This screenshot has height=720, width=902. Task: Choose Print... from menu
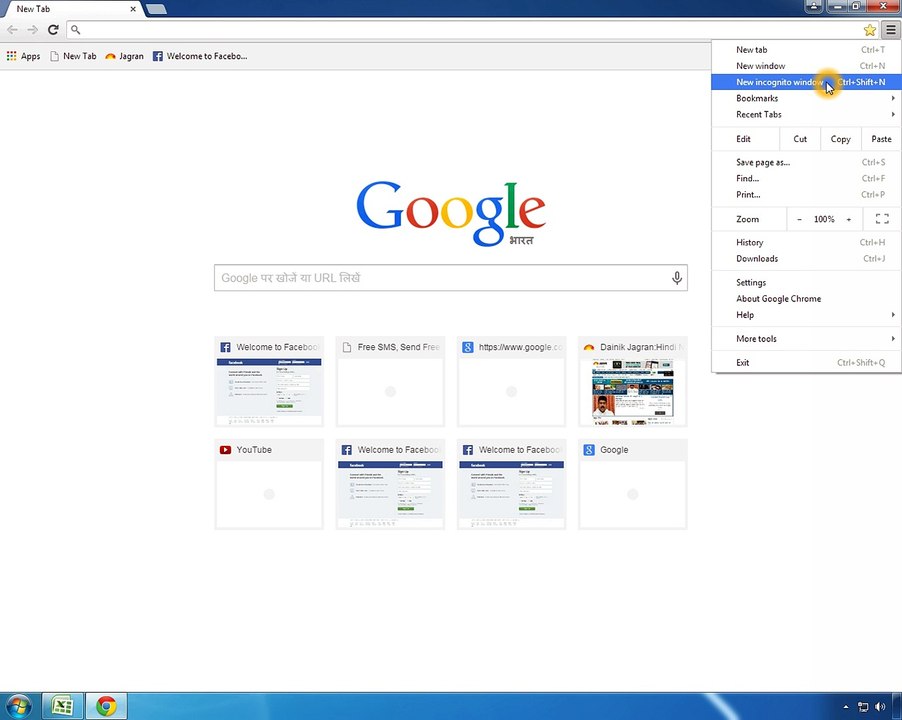[x=806, y=195]
